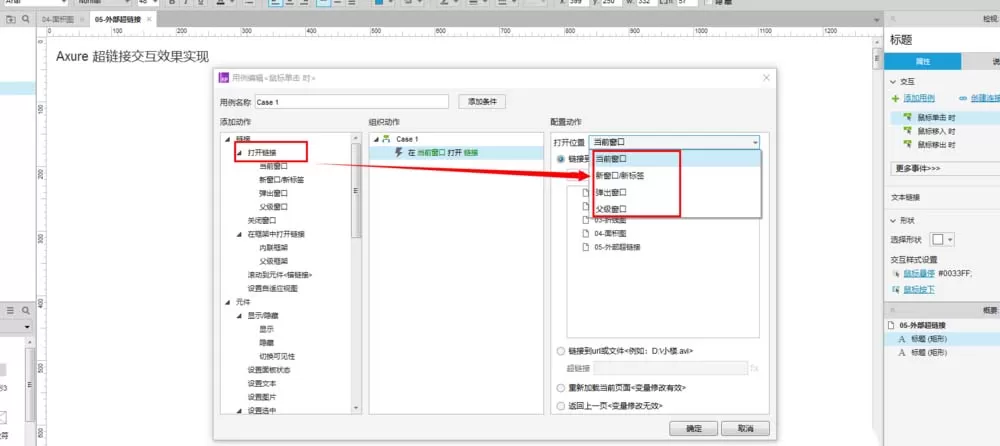Click the 鼠标悬停 style link
The image size is (1000, 446).
click(x=919, y=273)
